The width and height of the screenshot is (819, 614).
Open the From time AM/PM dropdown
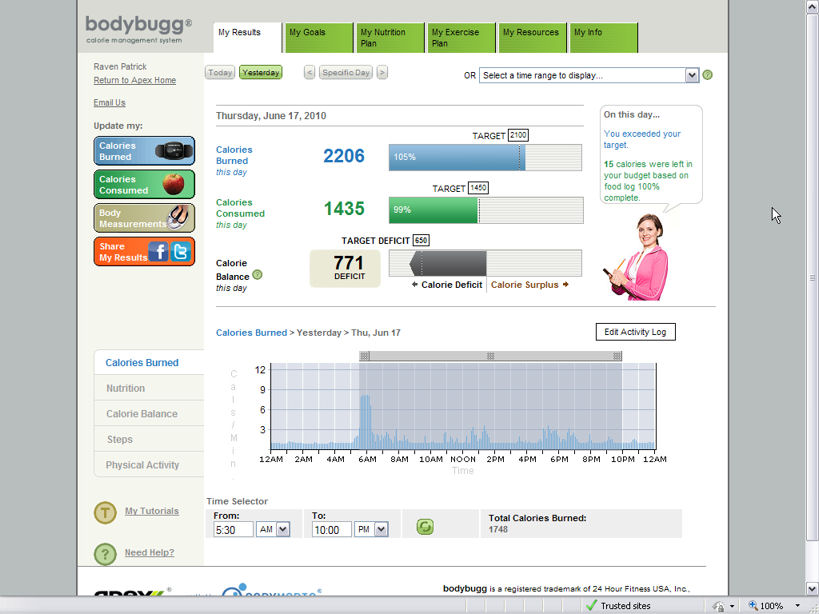(283, 529)
